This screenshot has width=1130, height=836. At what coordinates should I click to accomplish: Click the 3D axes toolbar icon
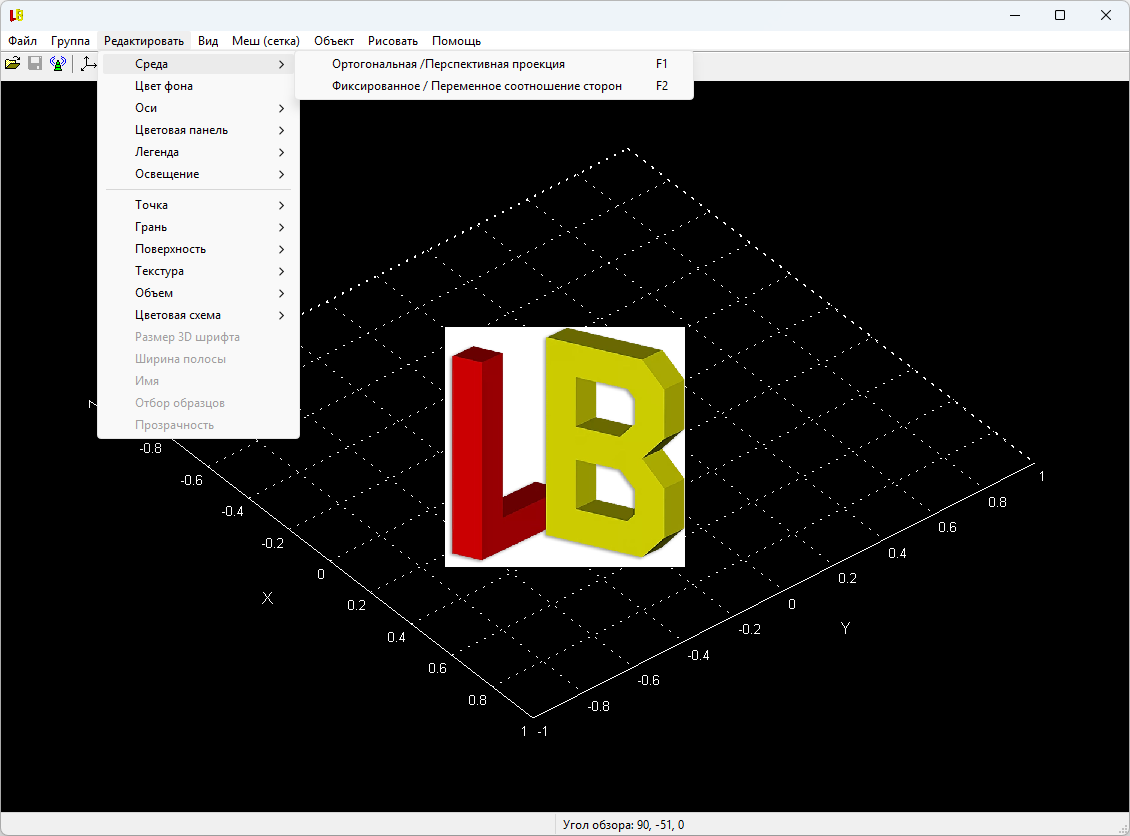pyautogui.click(x=88, y=64)
